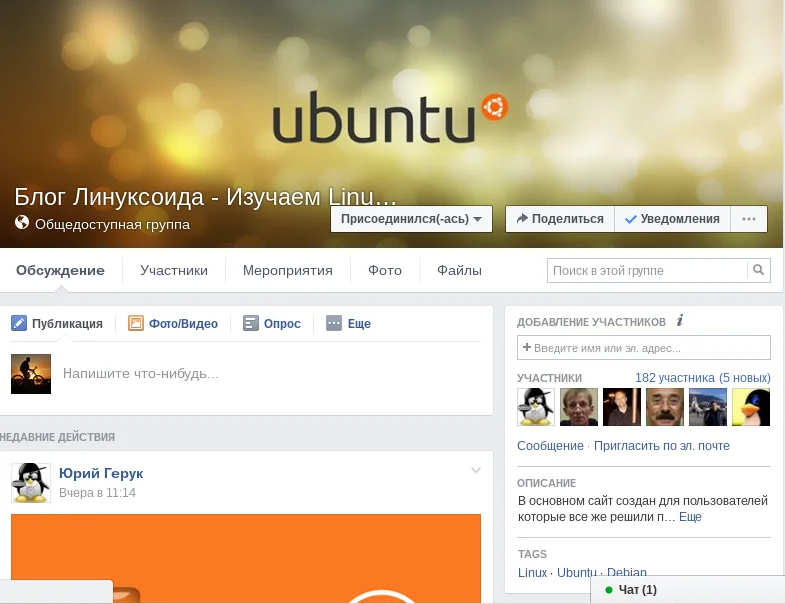Screen dimensions: 785x604
Task: Click the share arrow icon in Поделиться
Action: tap(522, 218)
